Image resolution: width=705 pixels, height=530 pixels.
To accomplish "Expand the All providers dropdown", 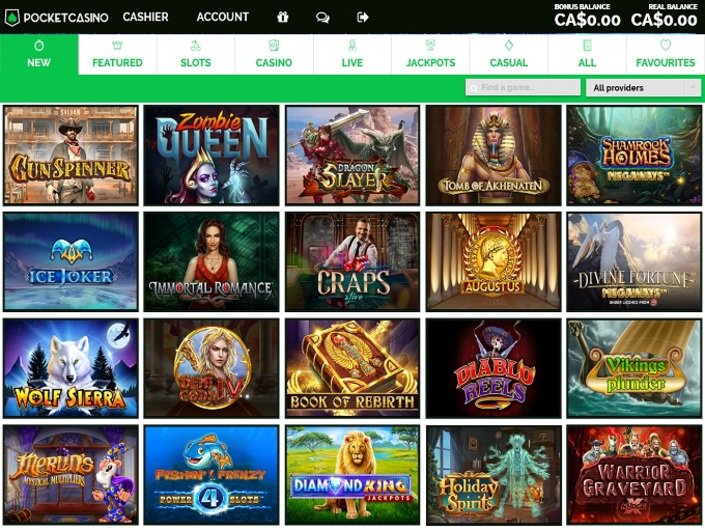I will click(x=643, y=88).
